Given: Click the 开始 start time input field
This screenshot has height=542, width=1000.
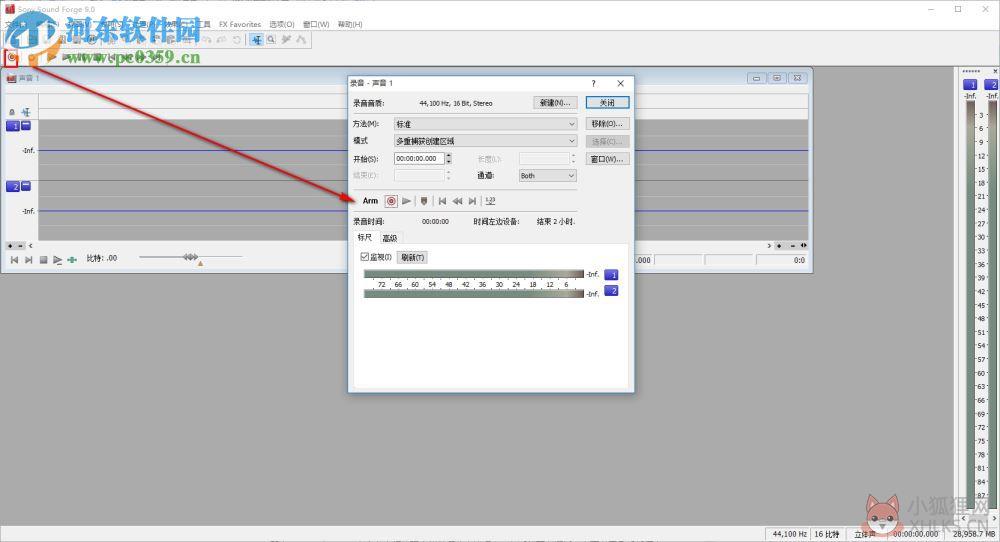Looking at the screenshot, I should click(x=419, y=159).
